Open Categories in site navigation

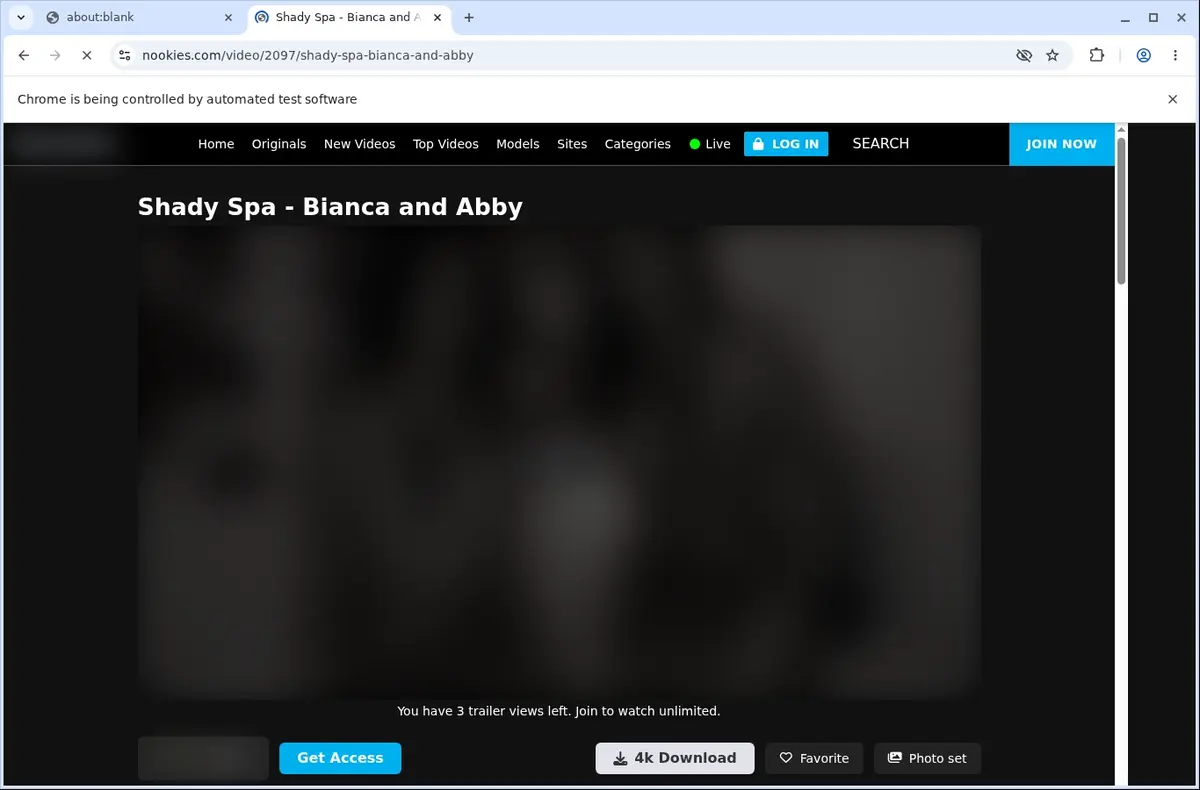pos(638,144)
